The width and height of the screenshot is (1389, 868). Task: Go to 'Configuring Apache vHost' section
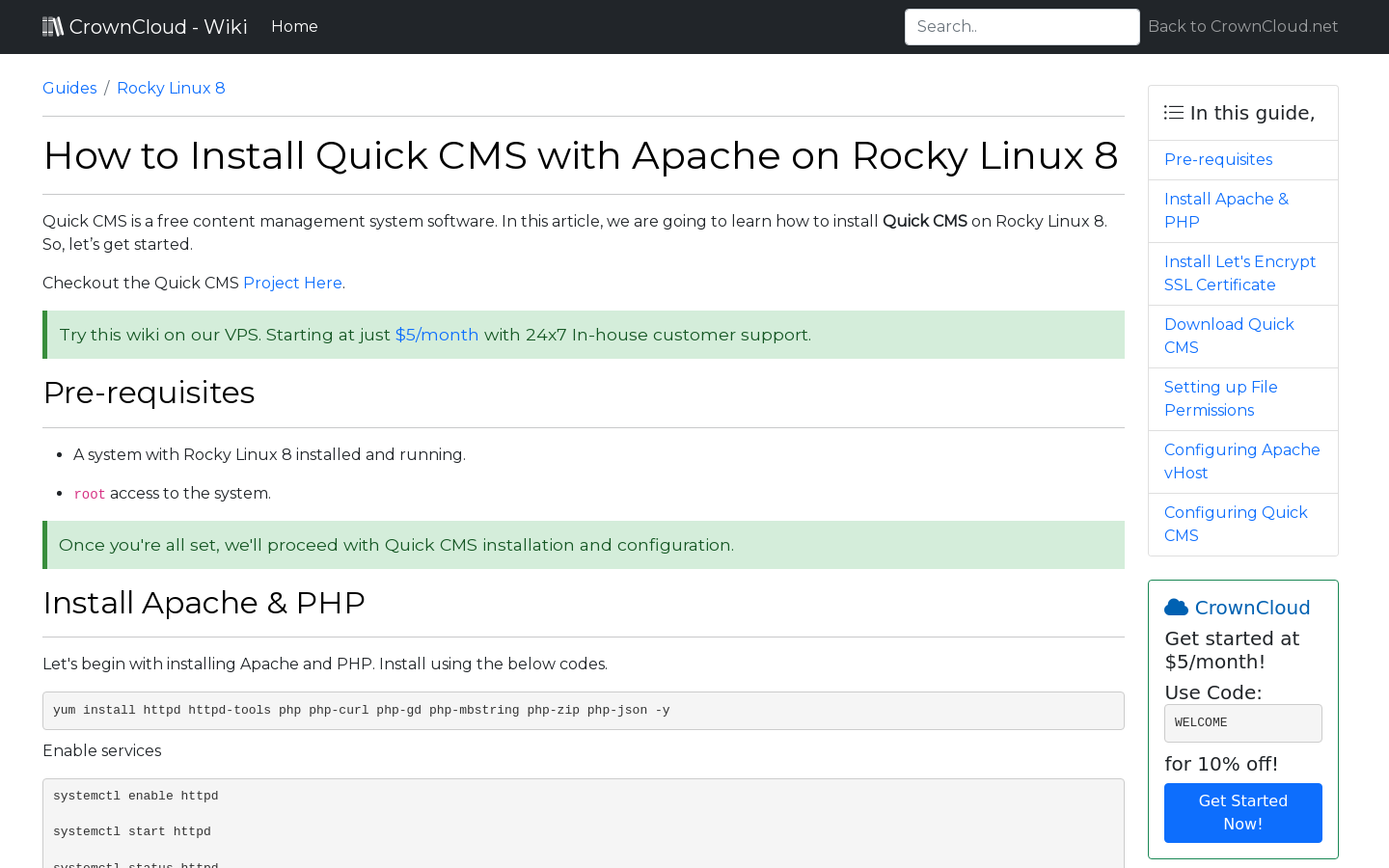click(x=1241, y=461)
